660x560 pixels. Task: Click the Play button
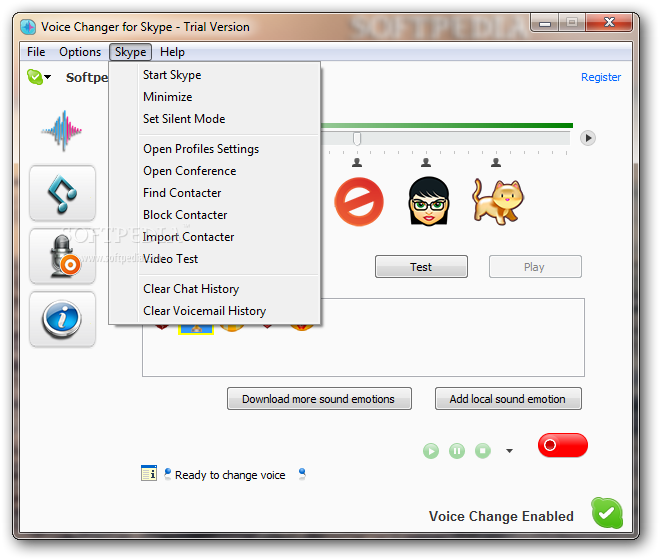pyautogui.click(x=535, y=267)
